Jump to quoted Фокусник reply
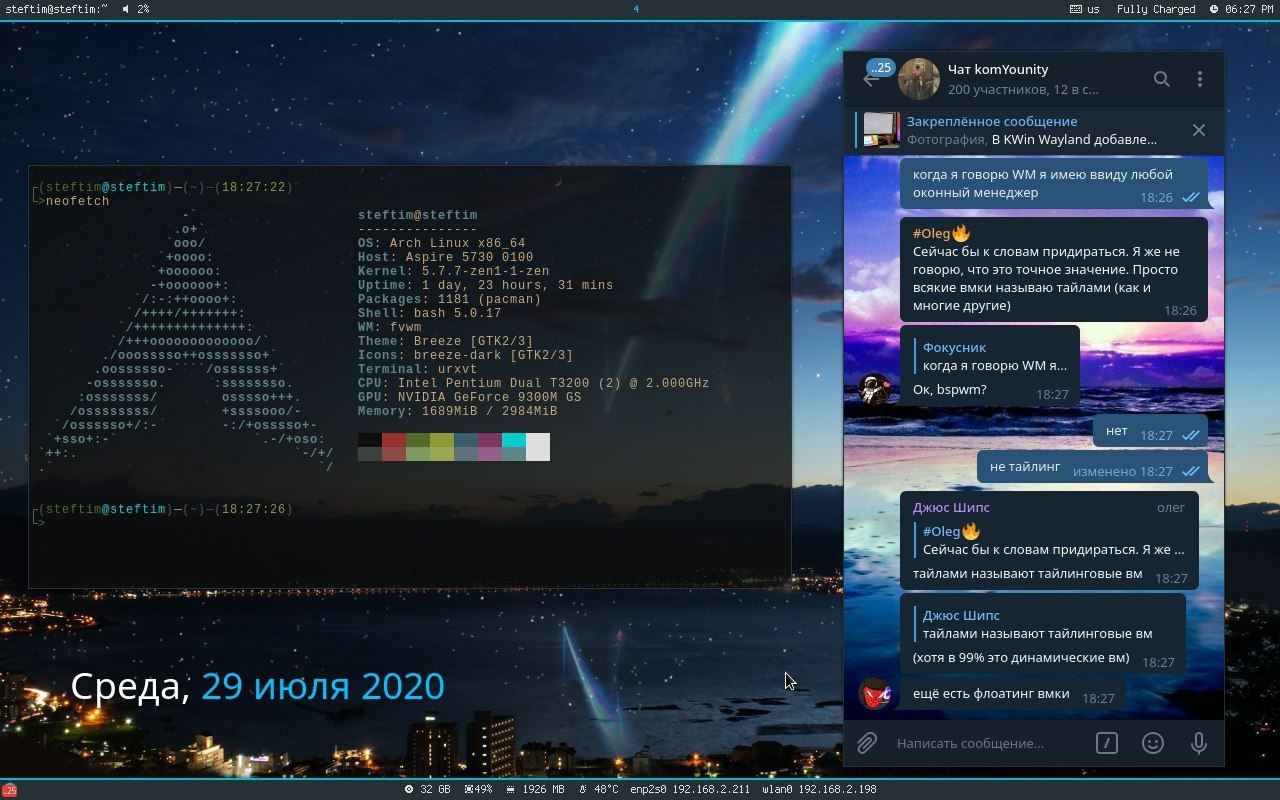 pos(990,356)
